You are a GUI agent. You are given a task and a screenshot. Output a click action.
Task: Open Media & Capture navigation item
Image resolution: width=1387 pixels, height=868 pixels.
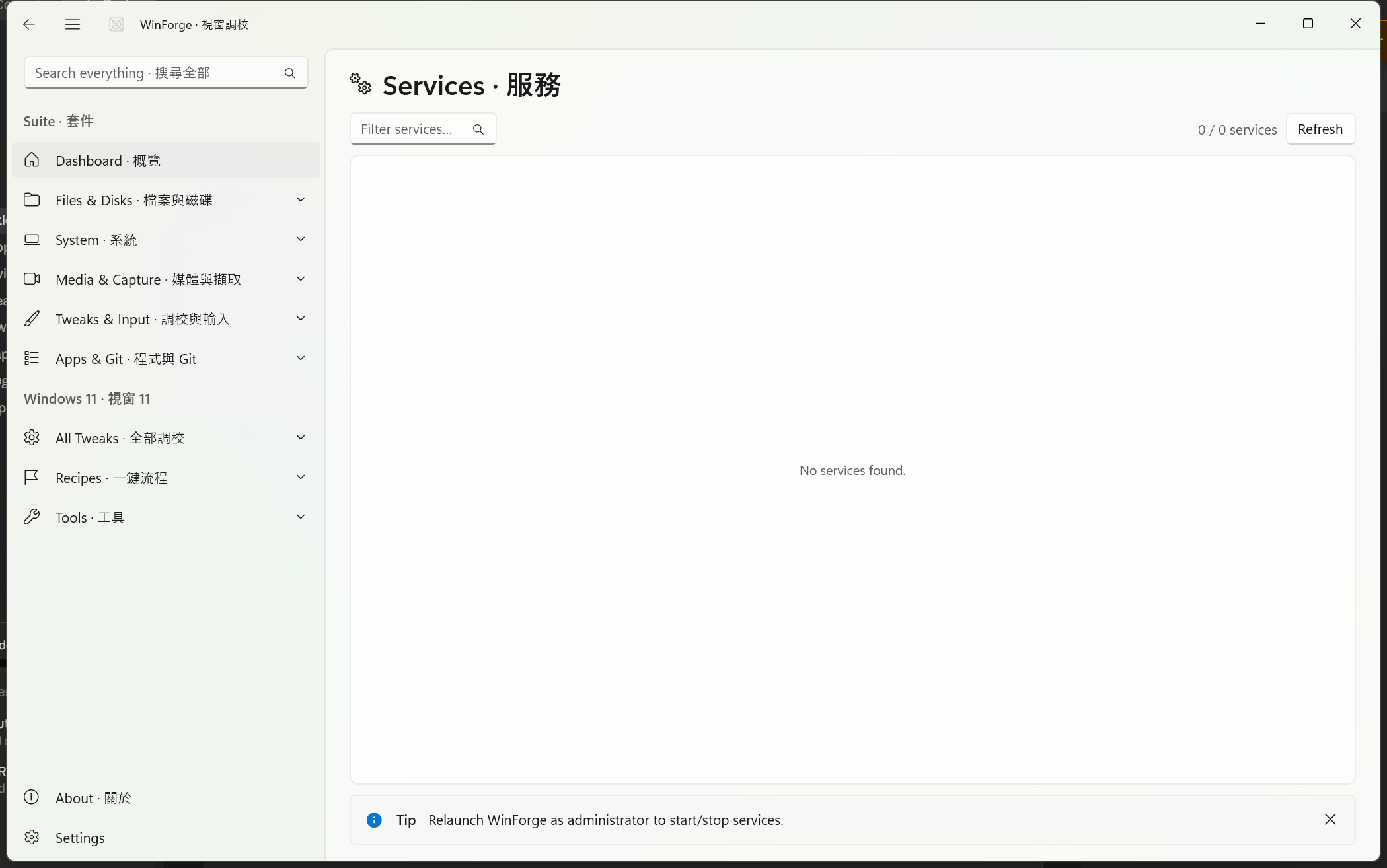(x=166, y=279)
